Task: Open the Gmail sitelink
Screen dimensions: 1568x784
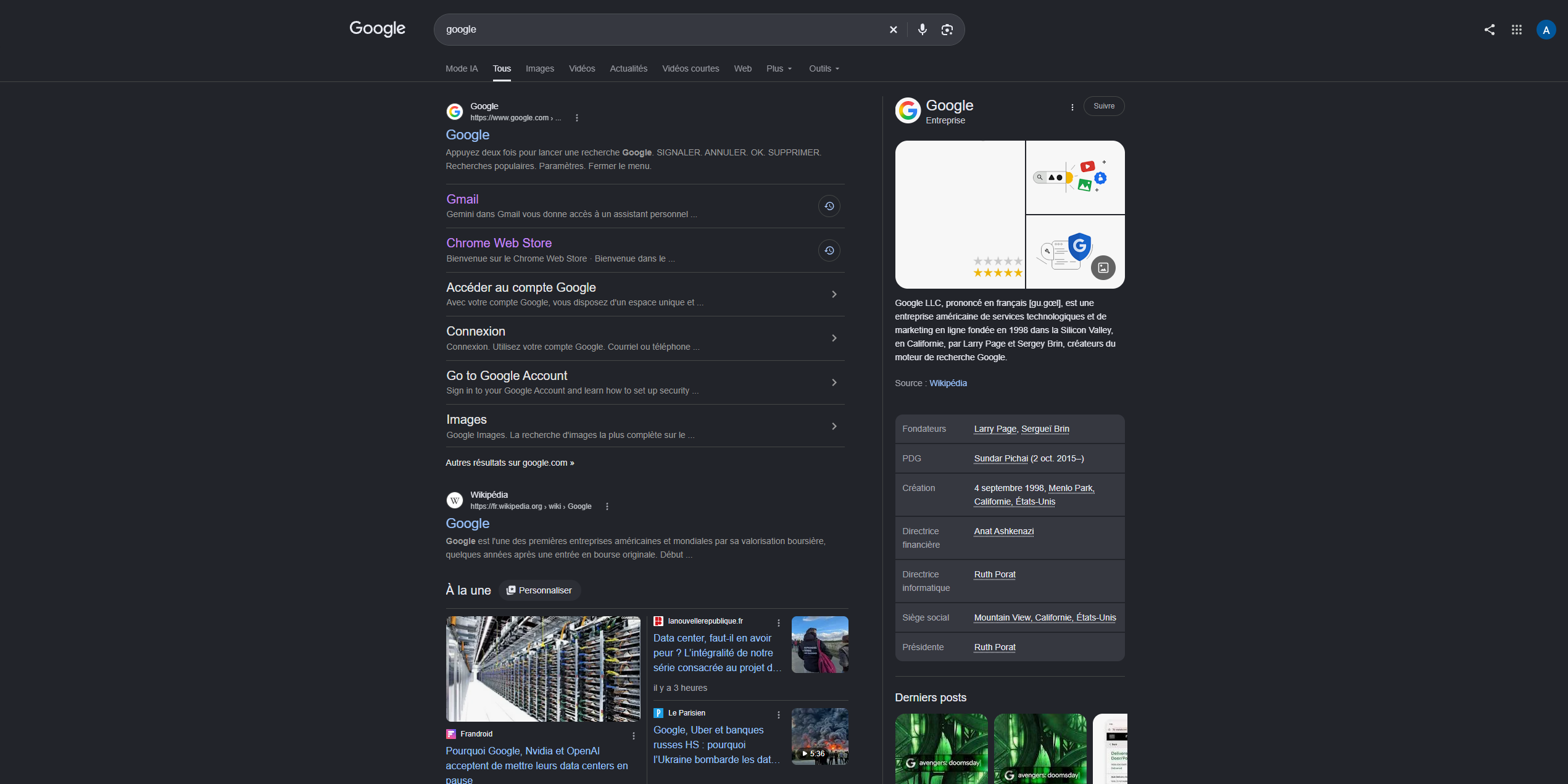Action: [x=462, y=199]
